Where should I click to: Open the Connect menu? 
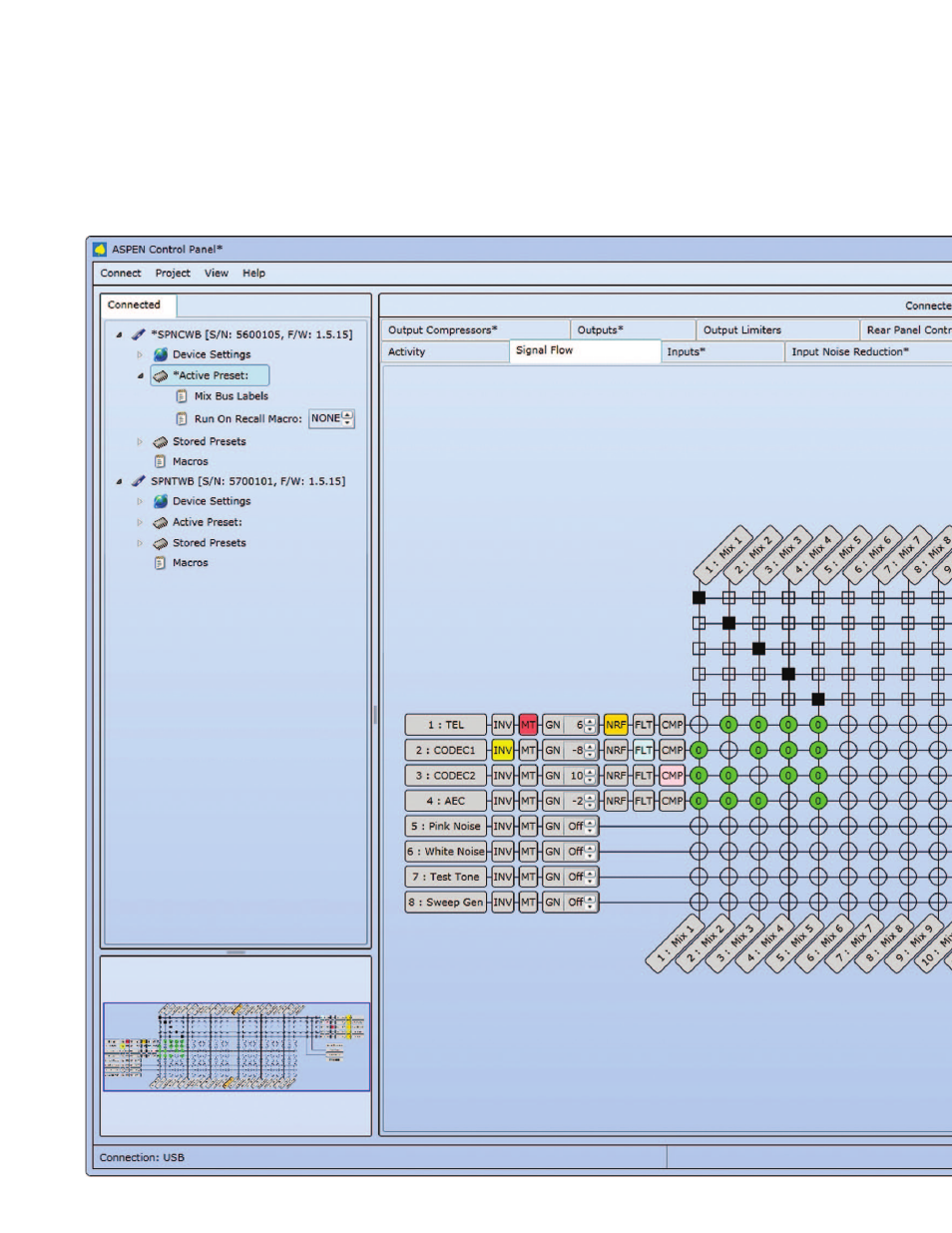point(121,274)
